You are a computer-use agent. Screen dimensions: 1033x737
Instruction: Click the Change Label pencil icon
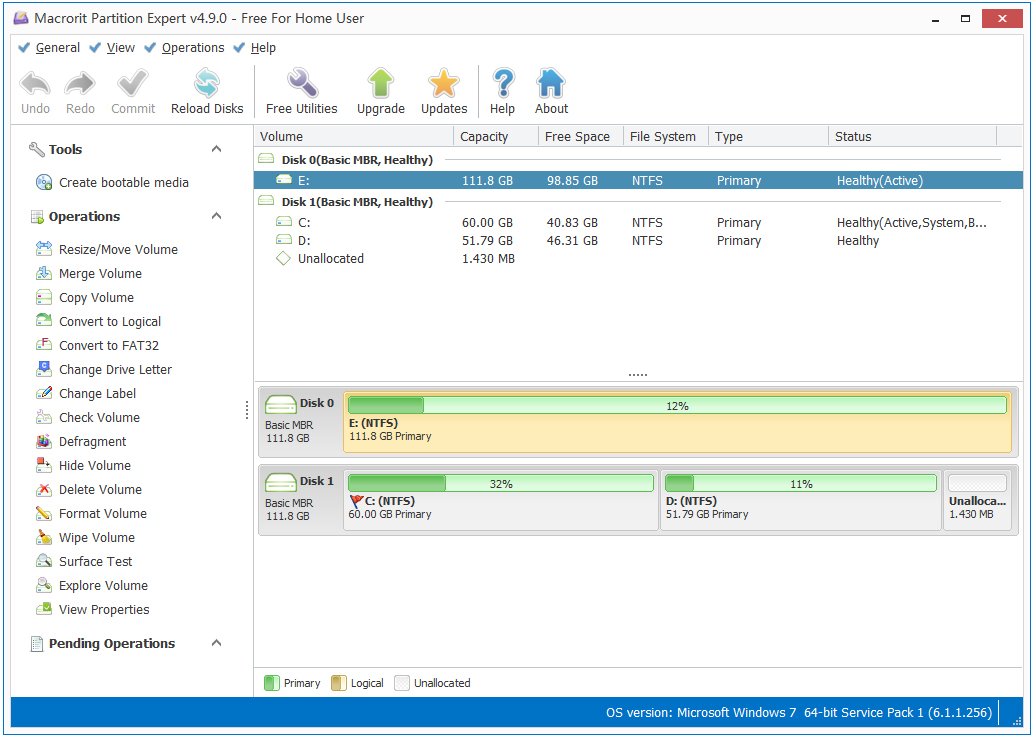click(43, 393)
